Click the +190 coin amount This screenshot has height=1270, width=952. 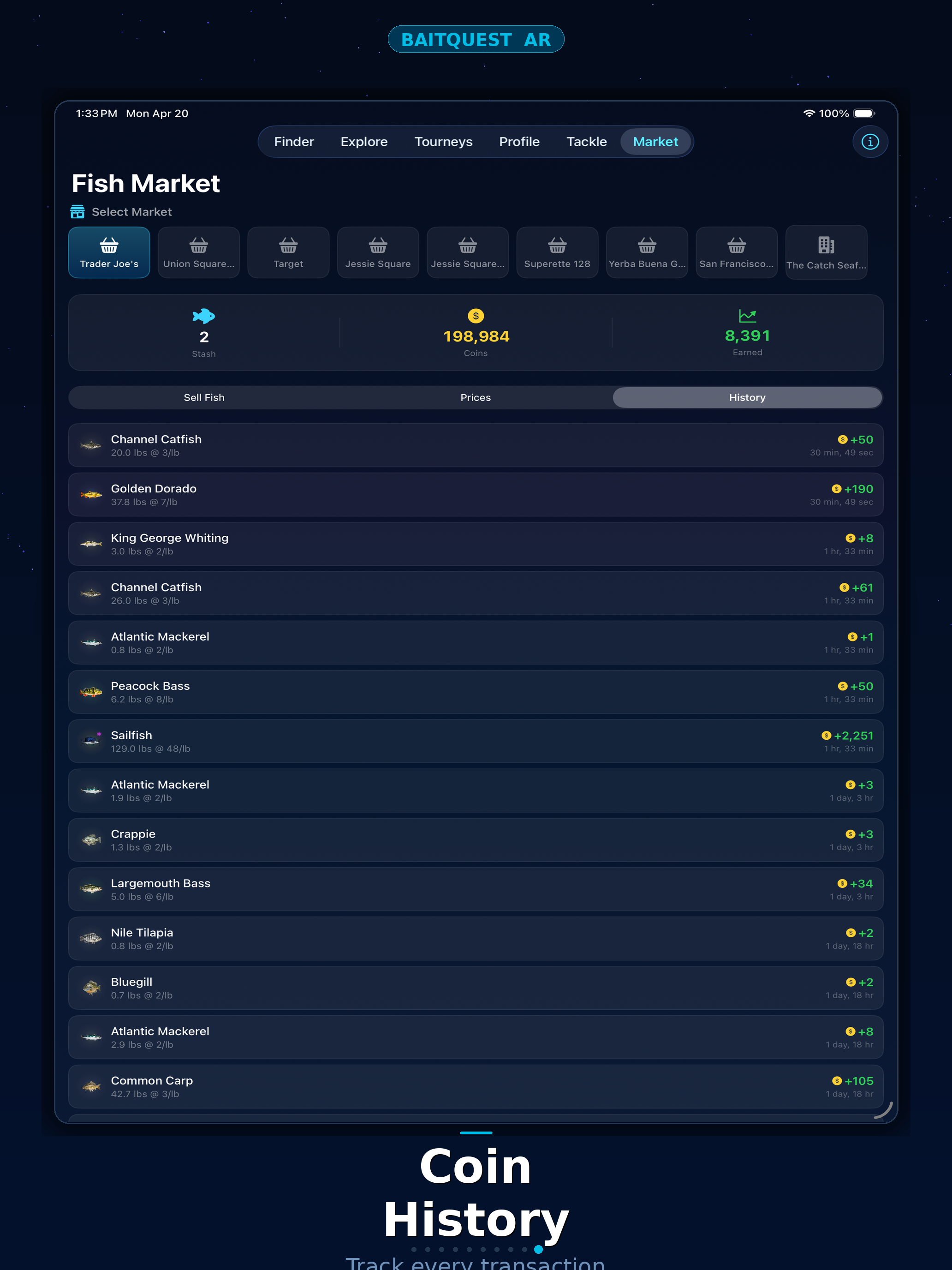[858, 489]
